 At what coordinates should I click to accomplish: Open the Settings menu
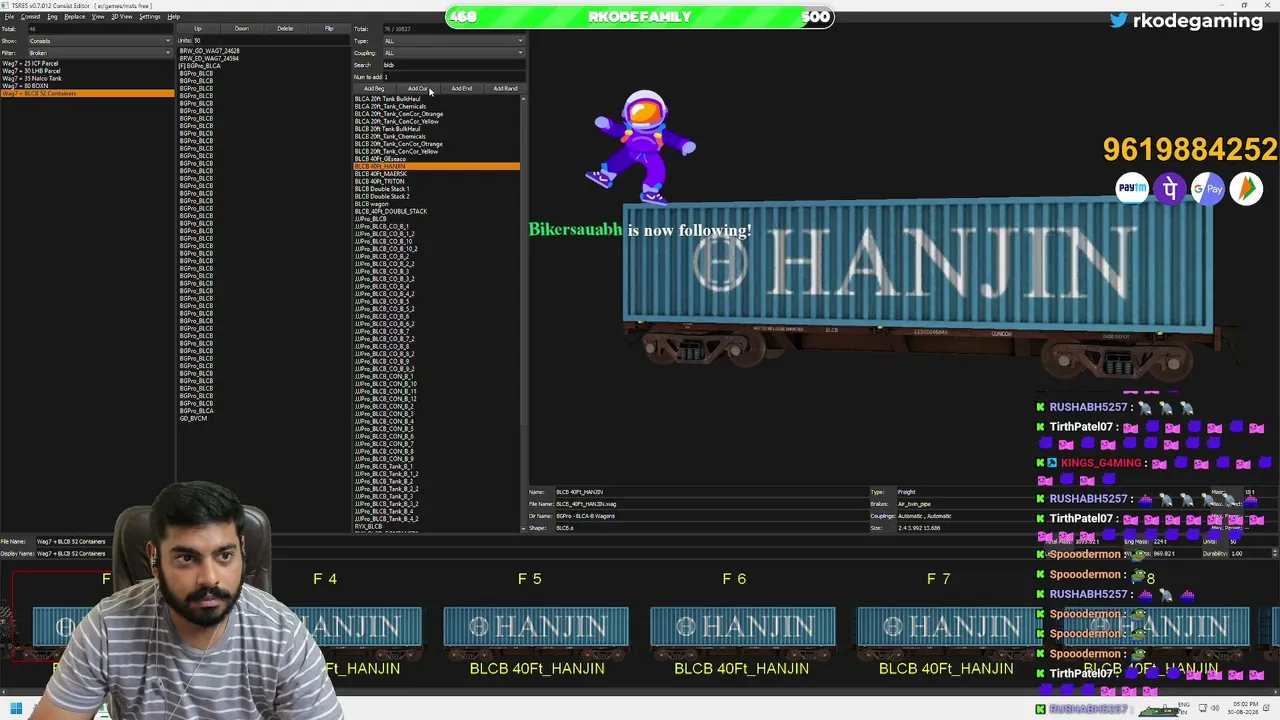click(150, 17)
